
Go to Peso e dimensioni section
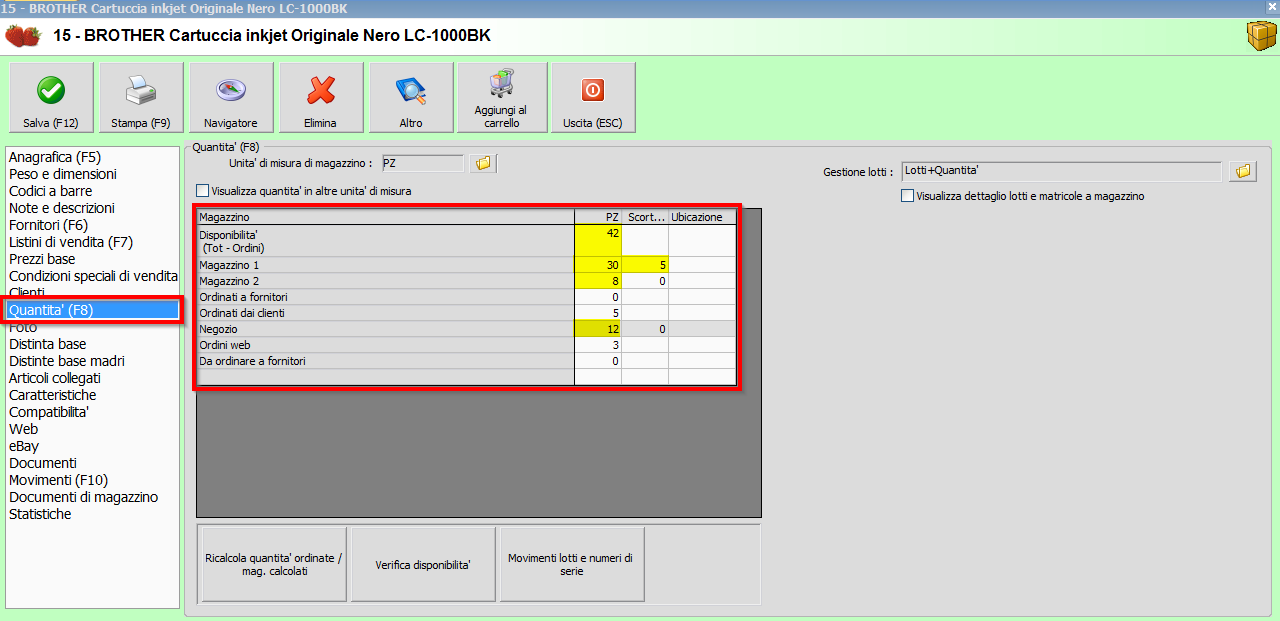(x=63, y=174)
